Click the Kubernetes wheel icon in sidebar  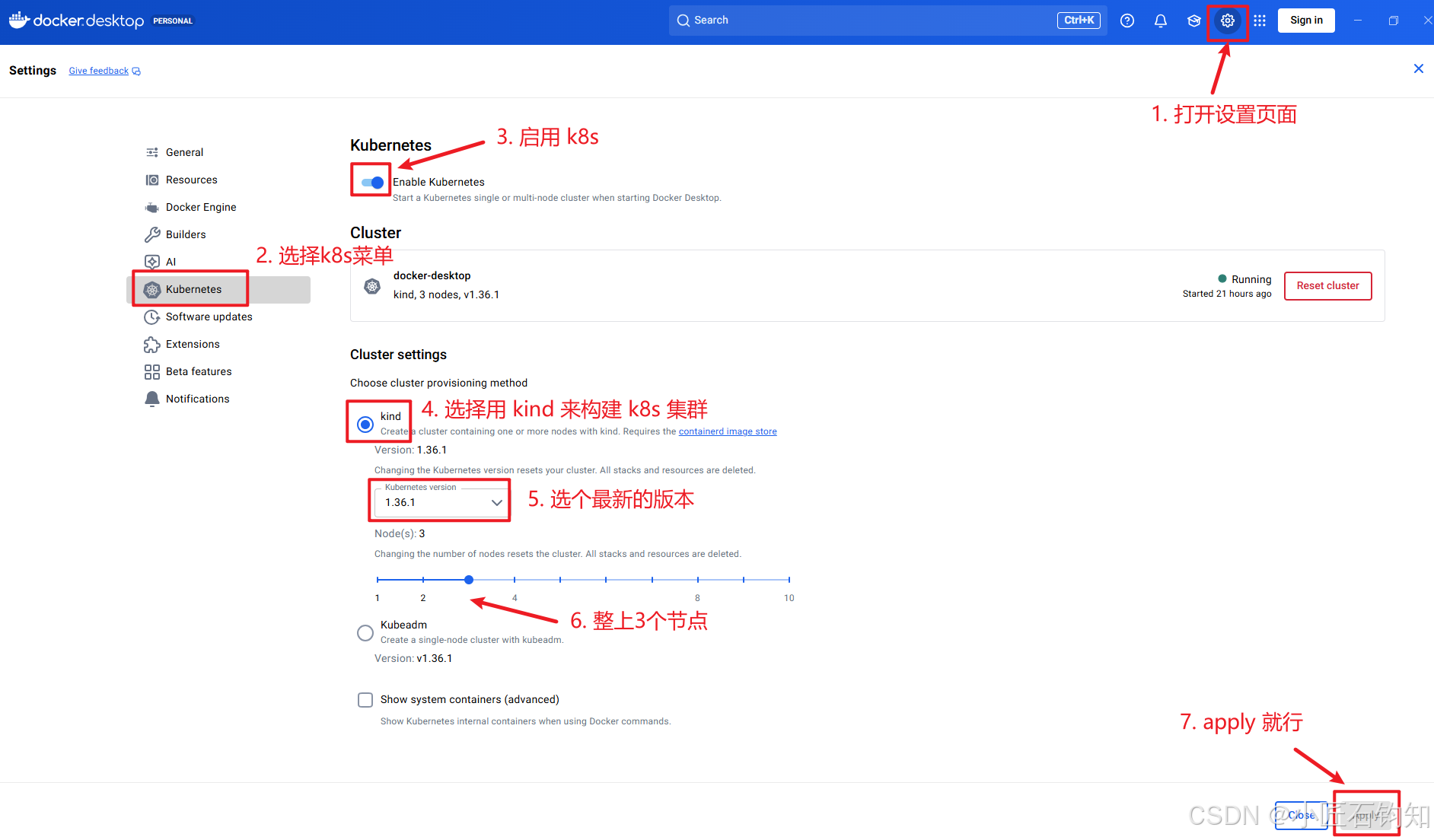[x=152, y=289]
